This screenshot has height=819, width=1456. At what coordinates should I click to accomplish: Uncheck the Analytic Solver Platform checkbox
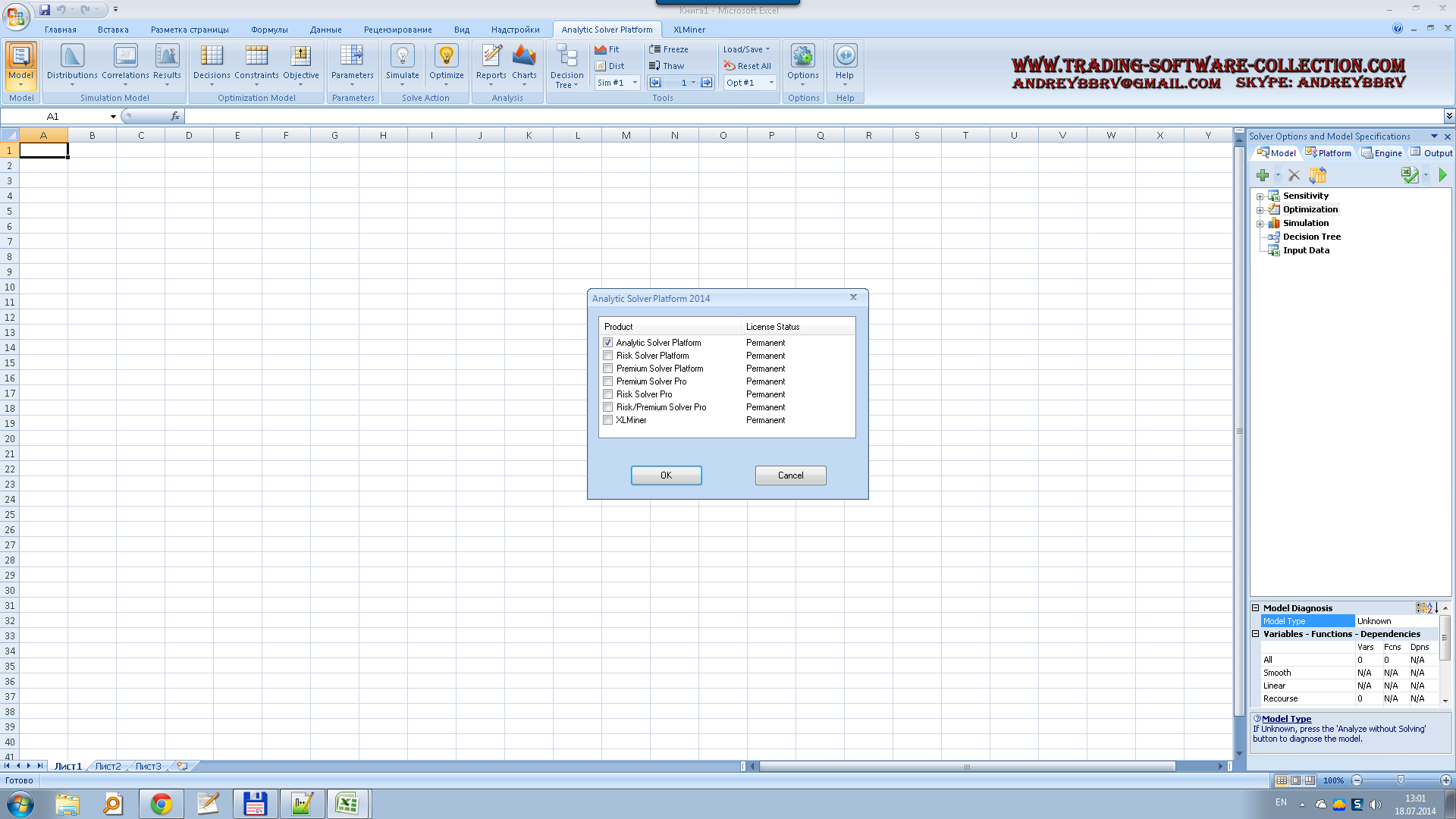(x=608, y=343)
